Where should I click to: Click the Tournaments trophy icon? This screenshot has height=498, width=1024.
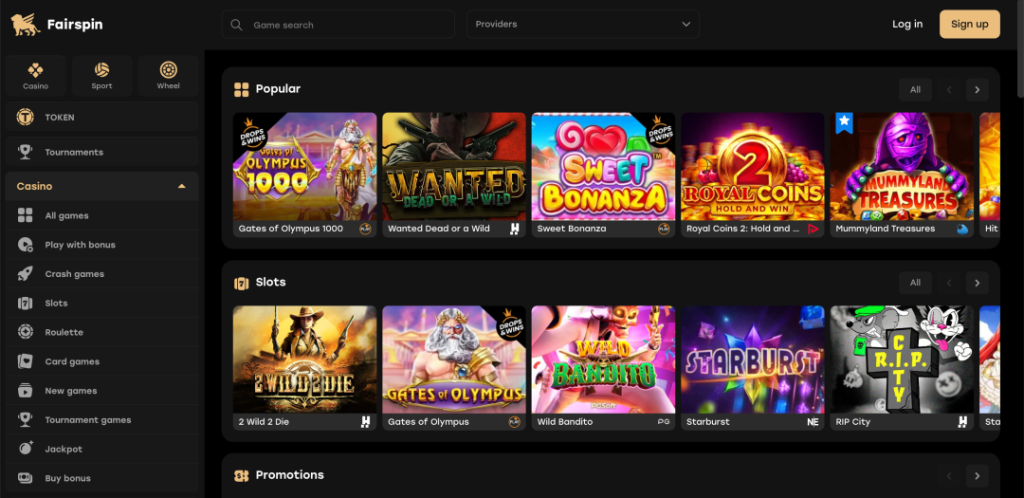pyautogui.click(x=25, y=152)
